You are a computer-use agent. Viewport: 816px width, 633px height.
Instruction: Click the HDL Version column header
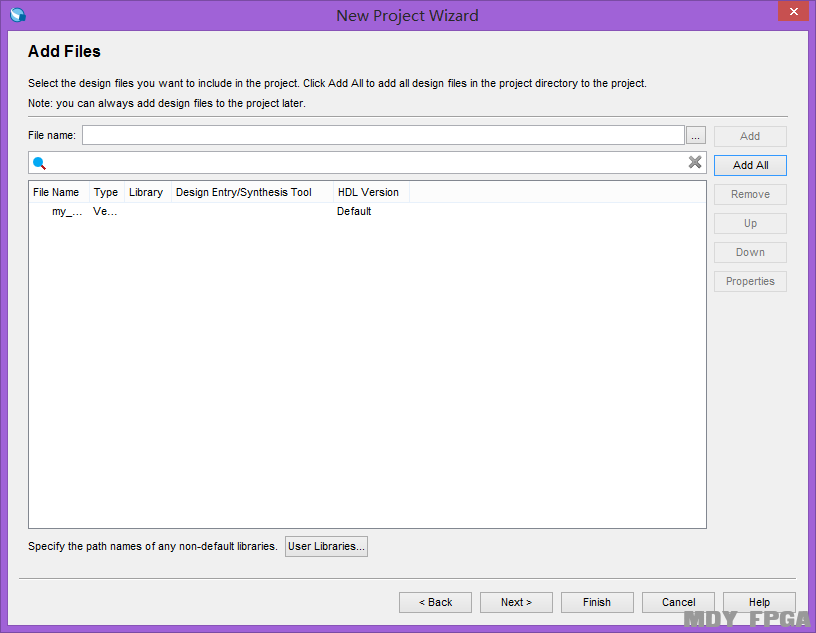(371, 192)
